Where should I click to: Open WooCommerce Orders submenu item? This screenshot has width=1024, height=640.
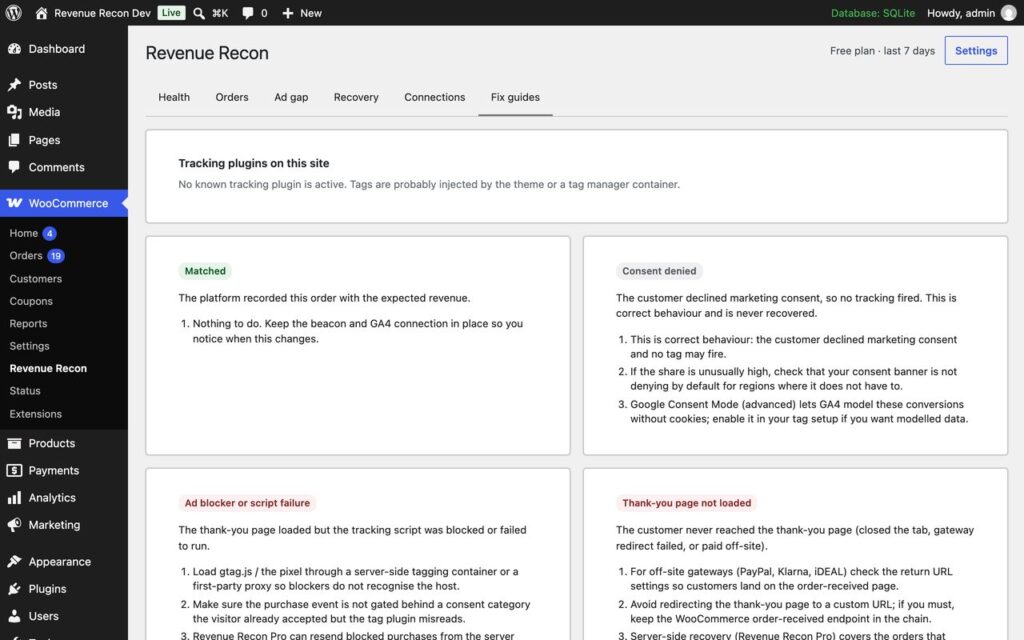tap(25, 256)
